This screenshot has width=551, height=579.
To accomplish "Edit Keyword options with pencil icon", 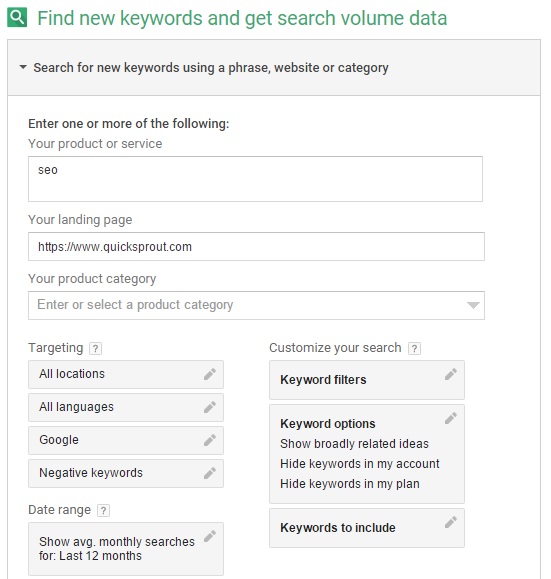I will [451, 418].
